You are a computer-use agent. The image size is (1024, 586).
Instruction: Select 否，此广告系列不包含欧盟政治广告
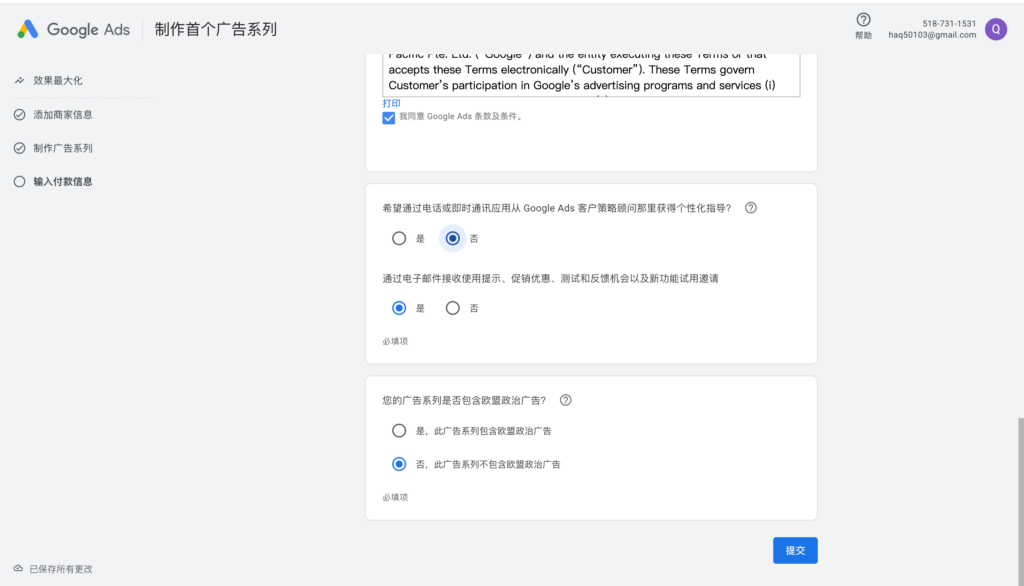click(399, 464)
